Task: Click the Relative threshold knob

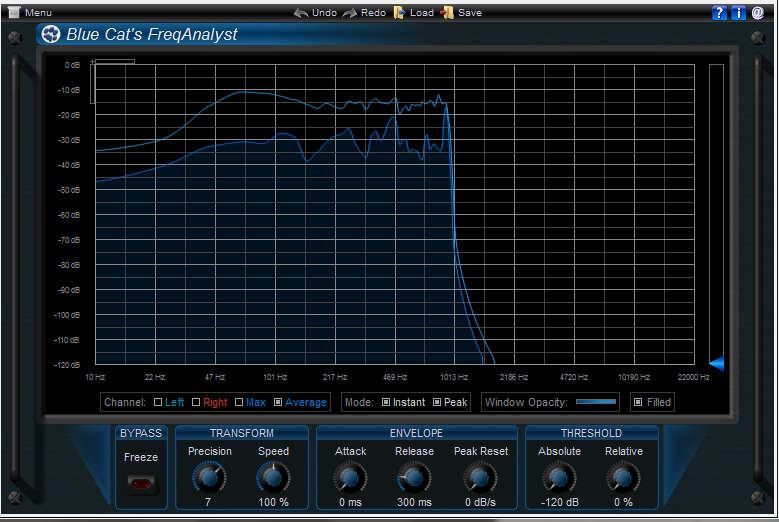Action: point(623,477)
